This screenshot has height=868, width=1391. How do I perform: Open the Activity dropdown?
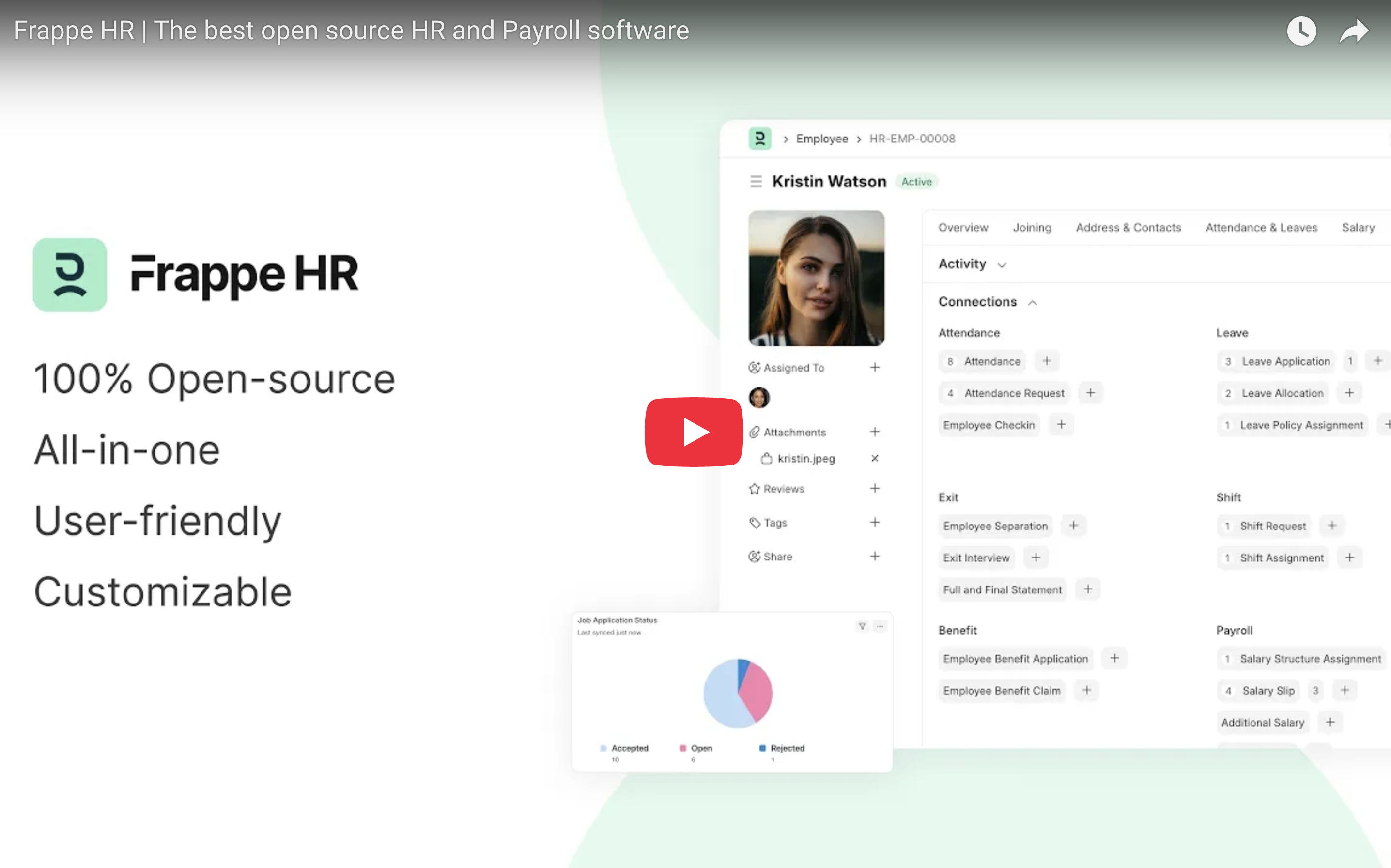pos(1002,264)
